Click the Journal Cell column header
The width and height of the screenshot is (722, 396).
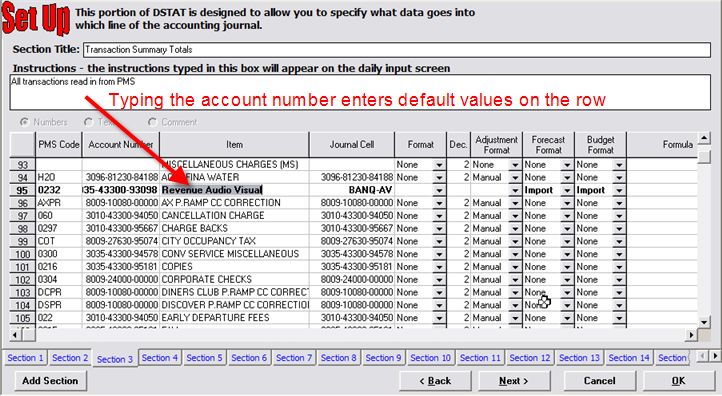[352, 145]
